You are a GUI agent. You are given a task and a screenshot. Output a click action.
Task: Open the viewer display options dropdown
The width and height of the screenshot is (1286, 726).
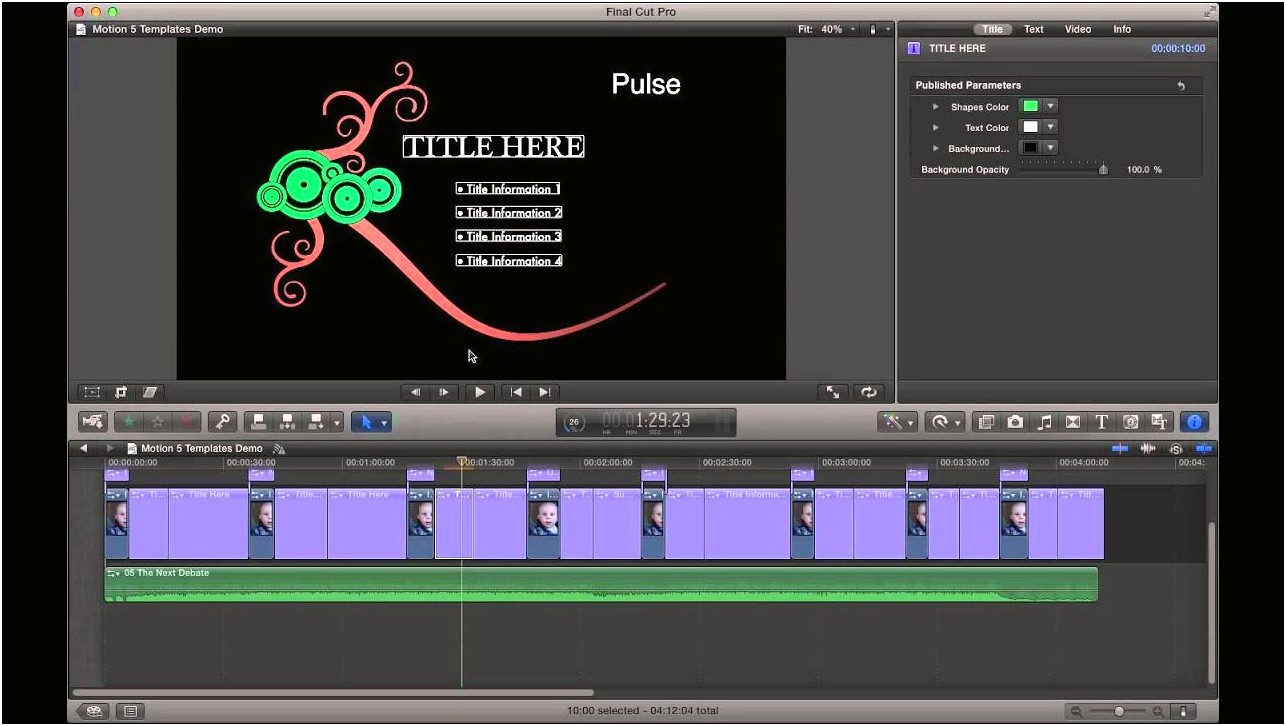(x=880, y=29)
